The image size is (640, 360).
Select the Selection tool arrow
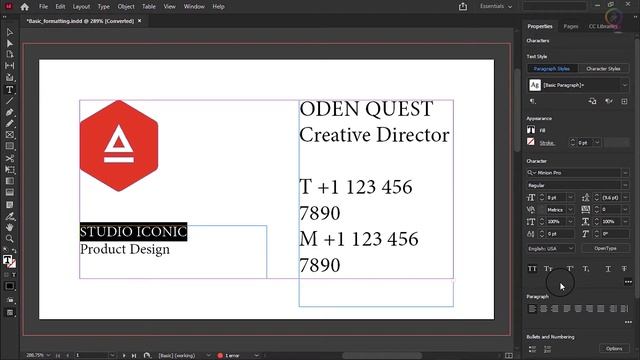click(x=10, y=32)
